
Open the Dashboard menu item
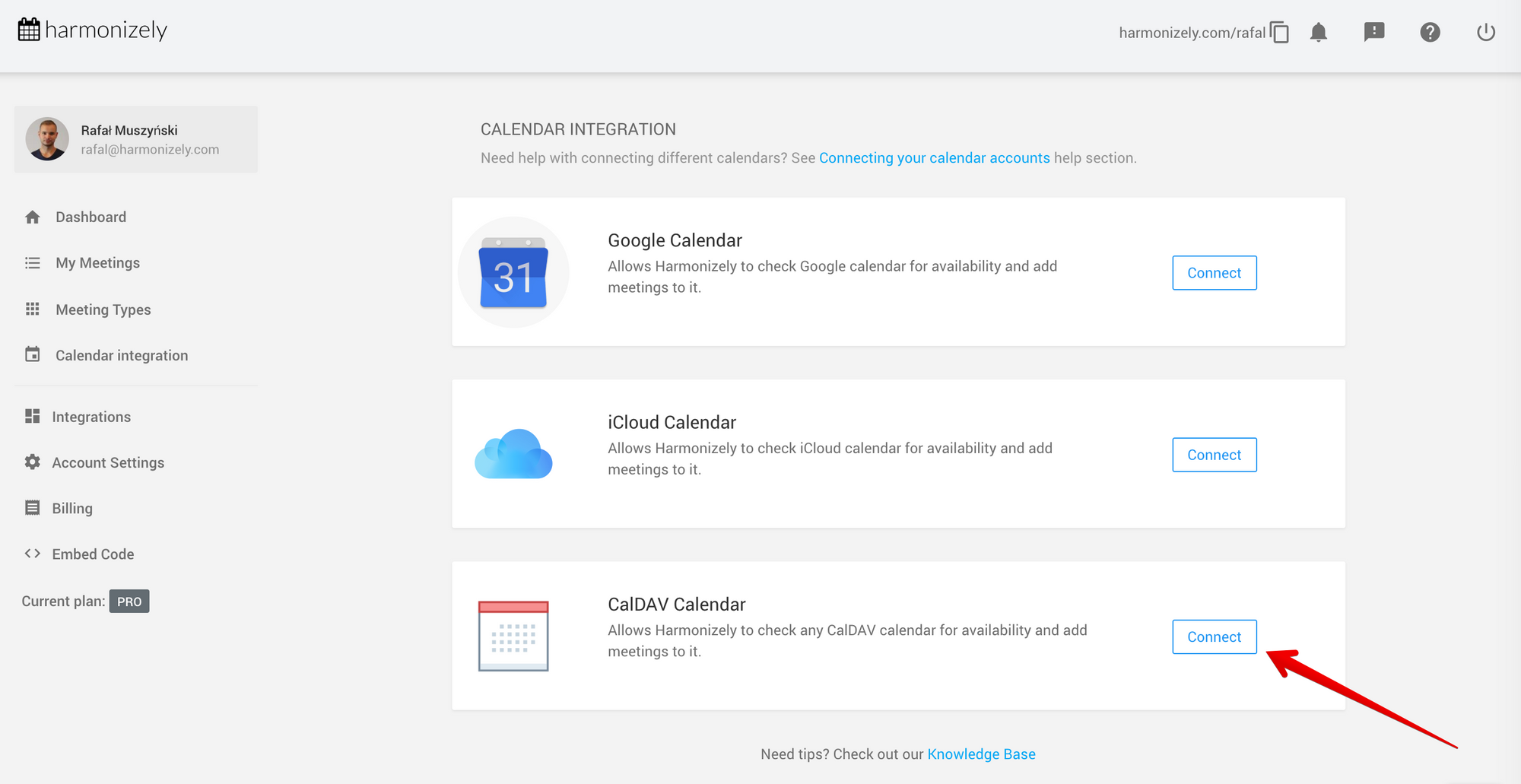coord(90,217)
